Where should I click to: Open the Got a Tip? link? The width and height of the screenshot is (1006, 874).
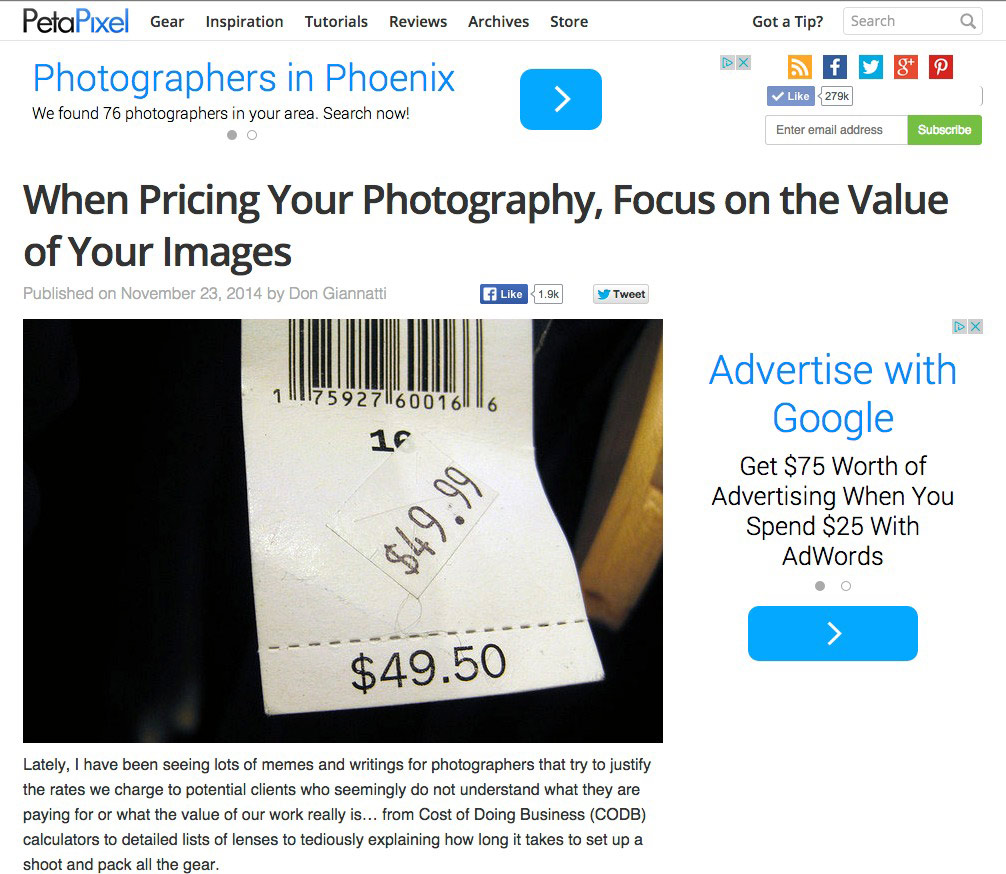[787, 22]
